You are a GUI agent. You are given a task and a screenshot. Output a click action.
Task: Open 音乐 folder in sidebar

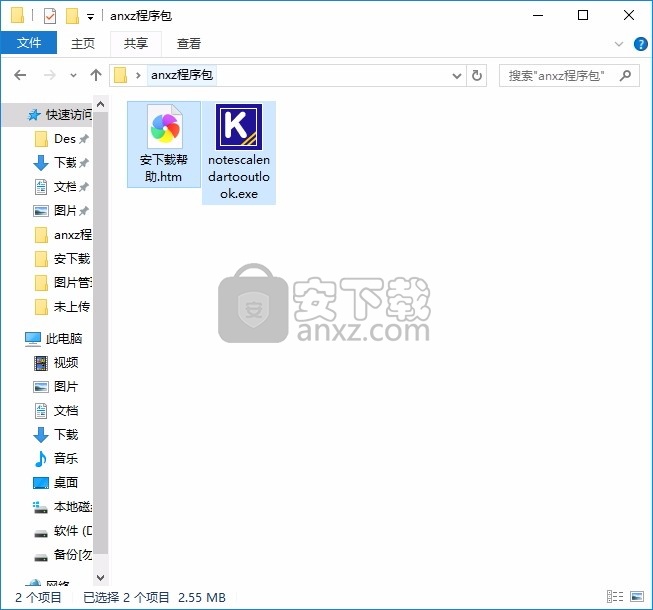click(66, 458)
